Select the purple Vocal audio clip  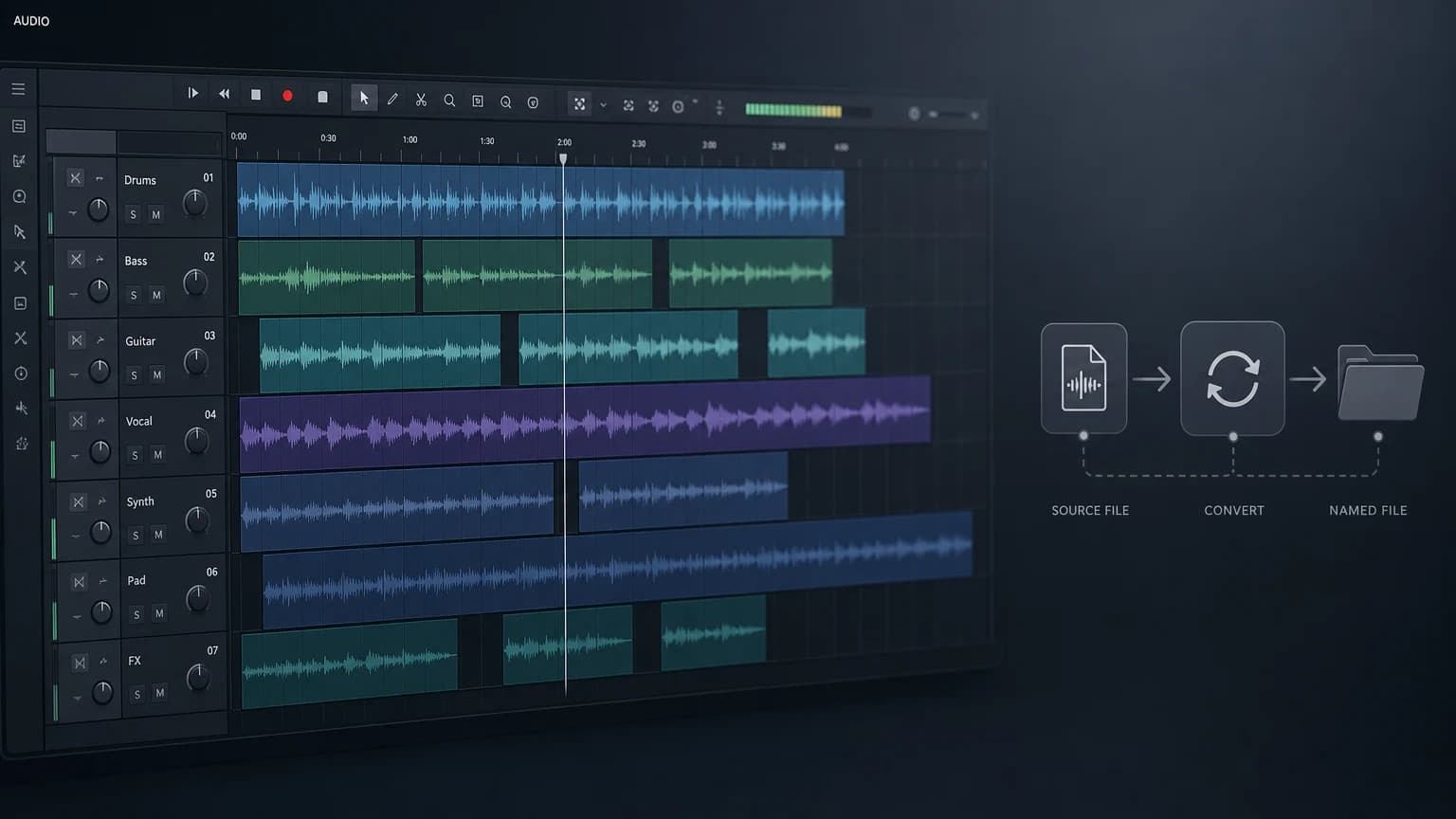[585, 424]
